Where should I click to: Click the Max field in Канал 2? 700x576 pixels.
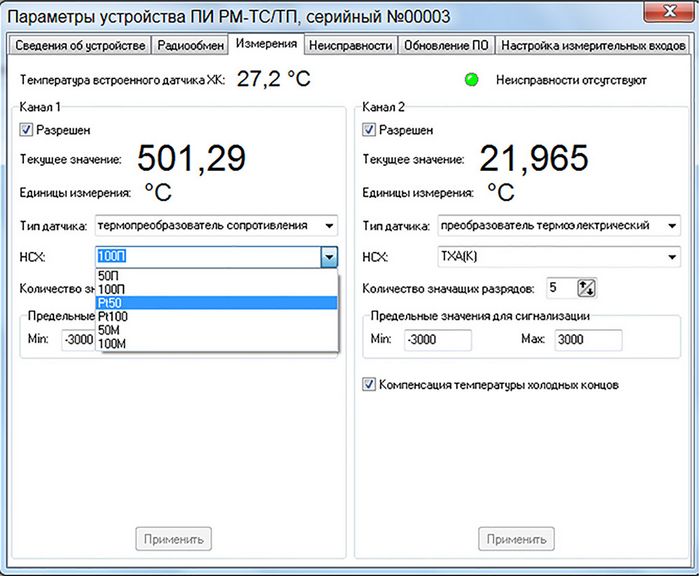(587, 340)
